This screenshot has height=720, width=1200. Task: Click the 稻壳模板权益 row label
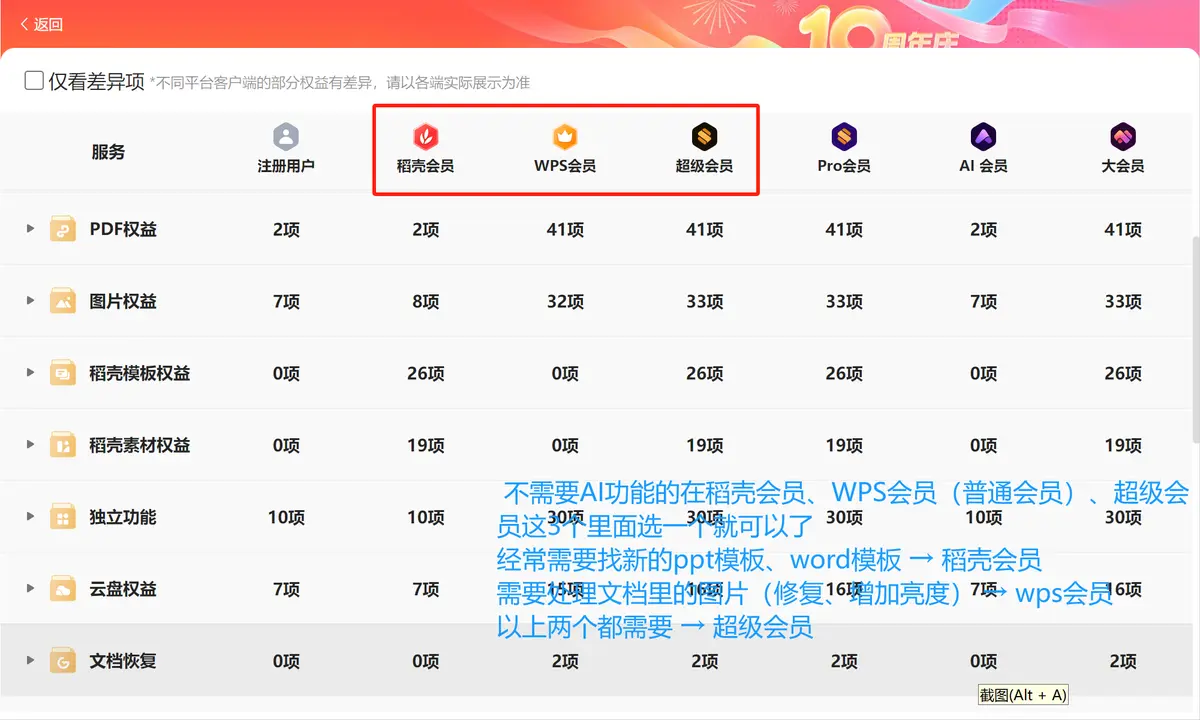pyautogui.click(x=140, y=373)
